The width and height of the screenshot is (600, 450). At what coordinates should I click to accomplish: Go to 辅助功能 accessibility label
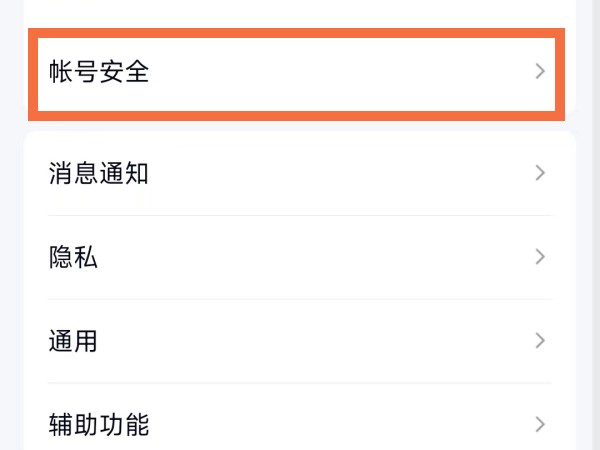(99, 424)
